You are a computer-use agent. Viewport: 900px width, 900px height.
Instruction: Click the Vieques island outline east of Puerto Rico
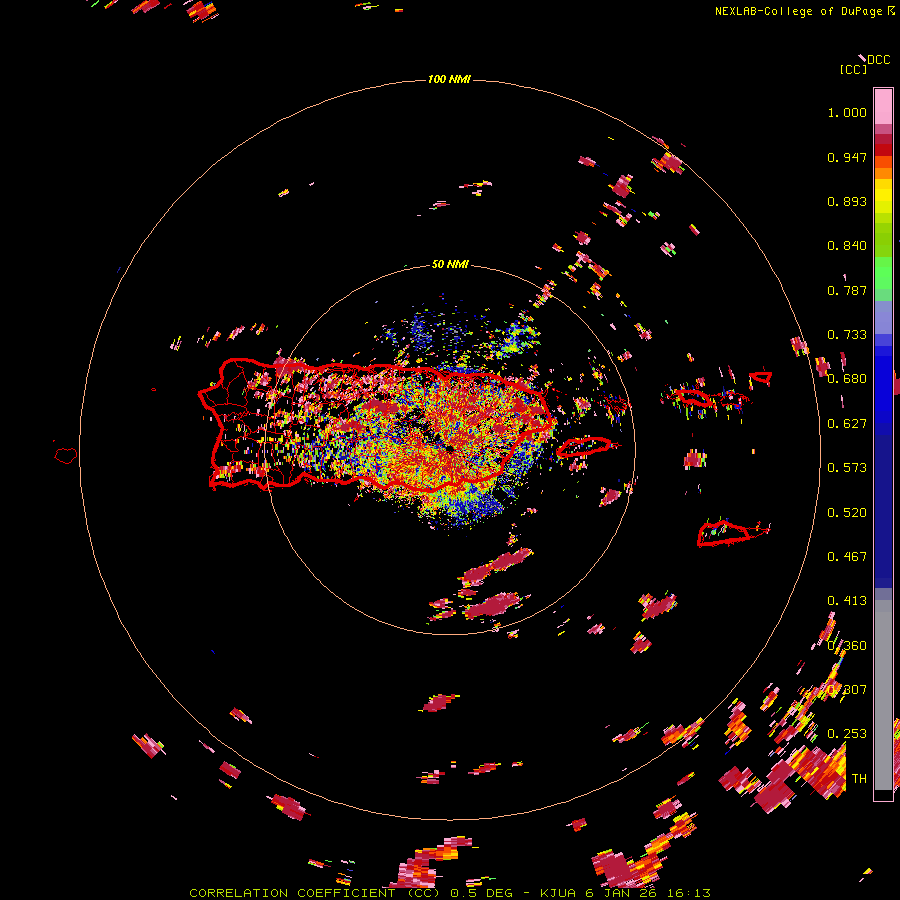coord(585,447)
